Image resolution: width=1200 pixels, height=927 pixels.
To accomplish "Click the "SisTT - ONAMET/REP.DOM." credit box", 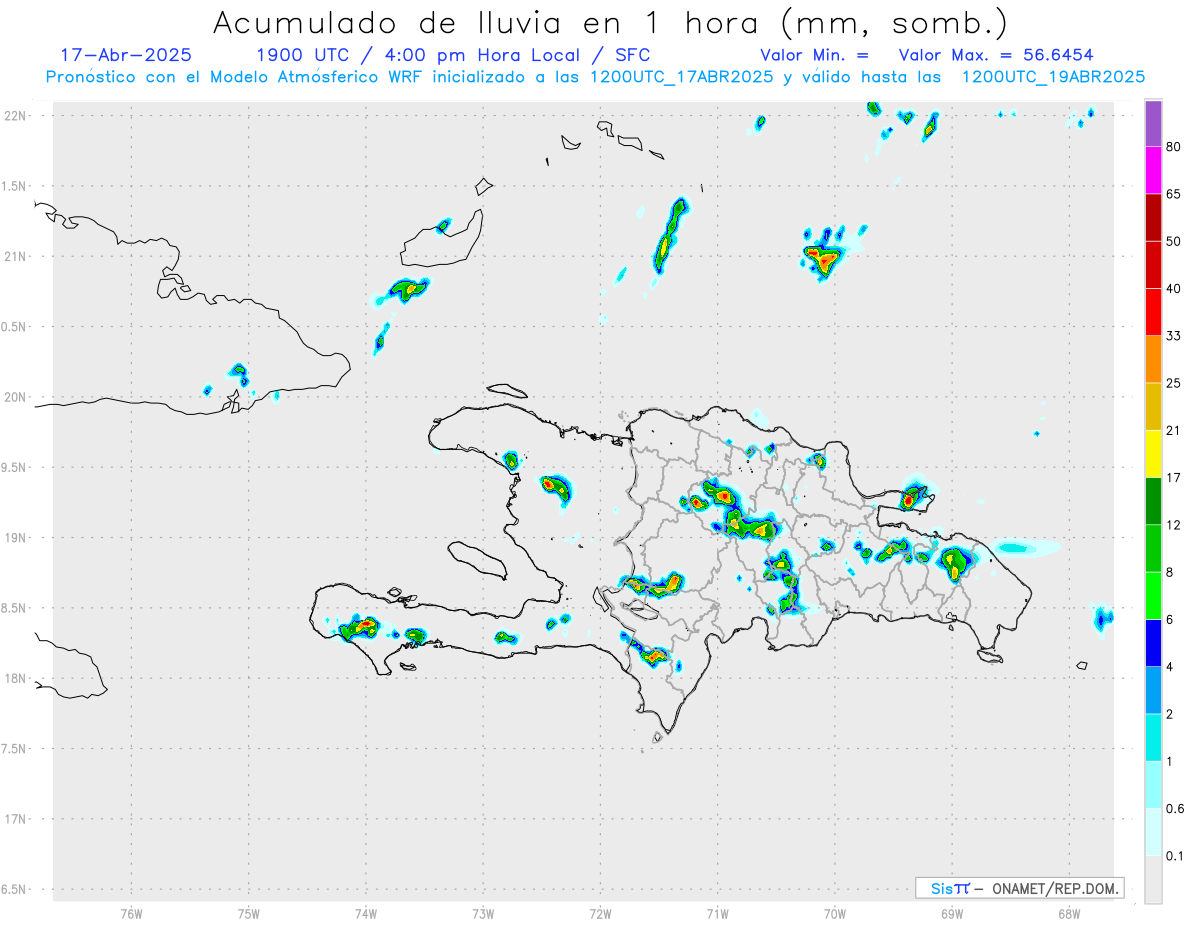I will click(x=1019, y=888).
